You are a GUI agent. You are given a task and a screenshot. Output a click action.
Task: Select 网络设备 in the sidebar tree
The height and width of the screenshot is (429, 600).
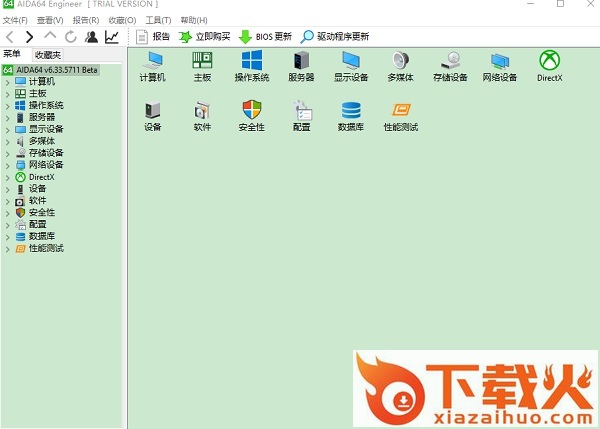click(x=46, y=165)
